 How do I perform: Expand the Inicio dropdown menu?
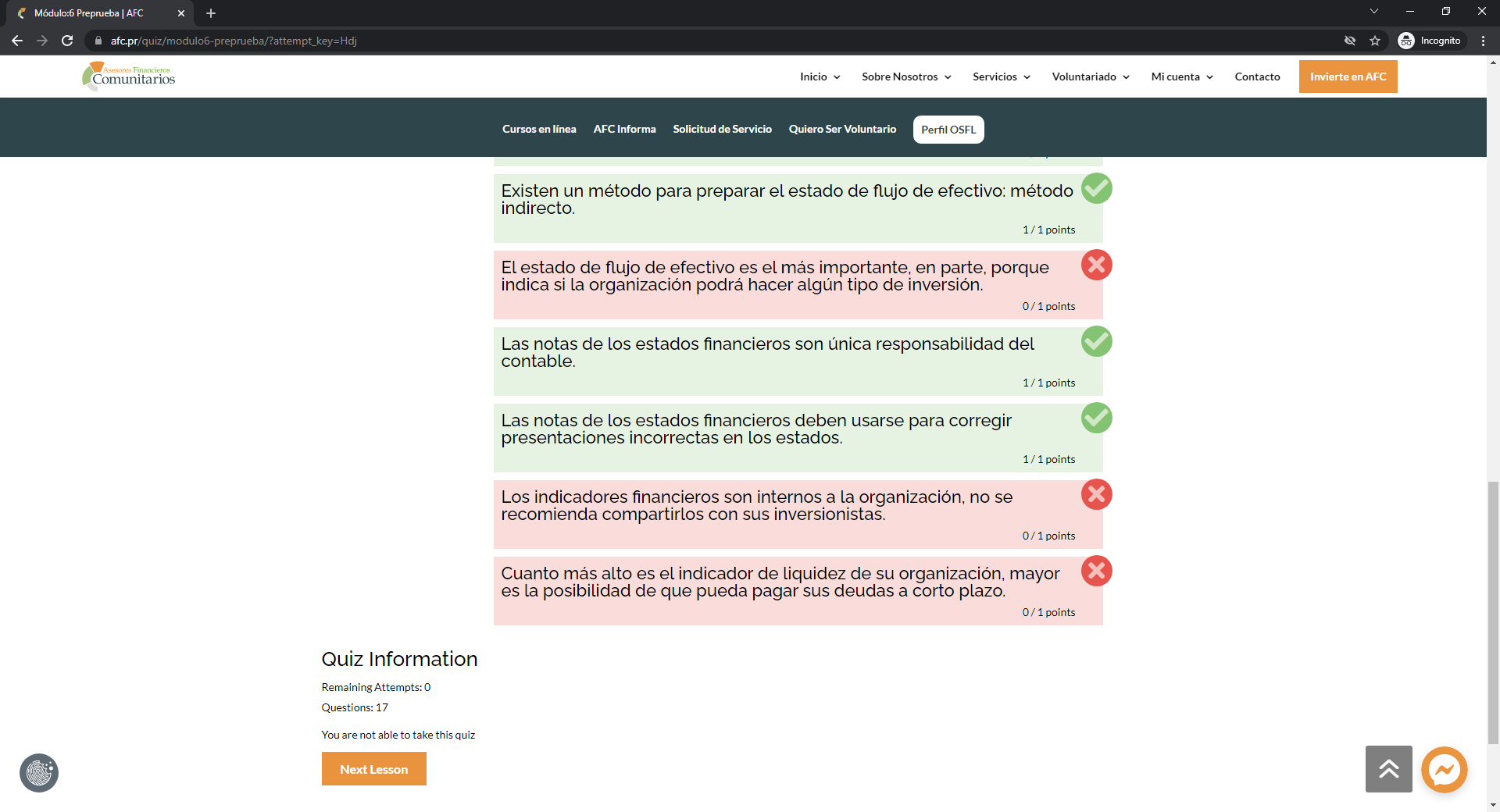[820, 77]
